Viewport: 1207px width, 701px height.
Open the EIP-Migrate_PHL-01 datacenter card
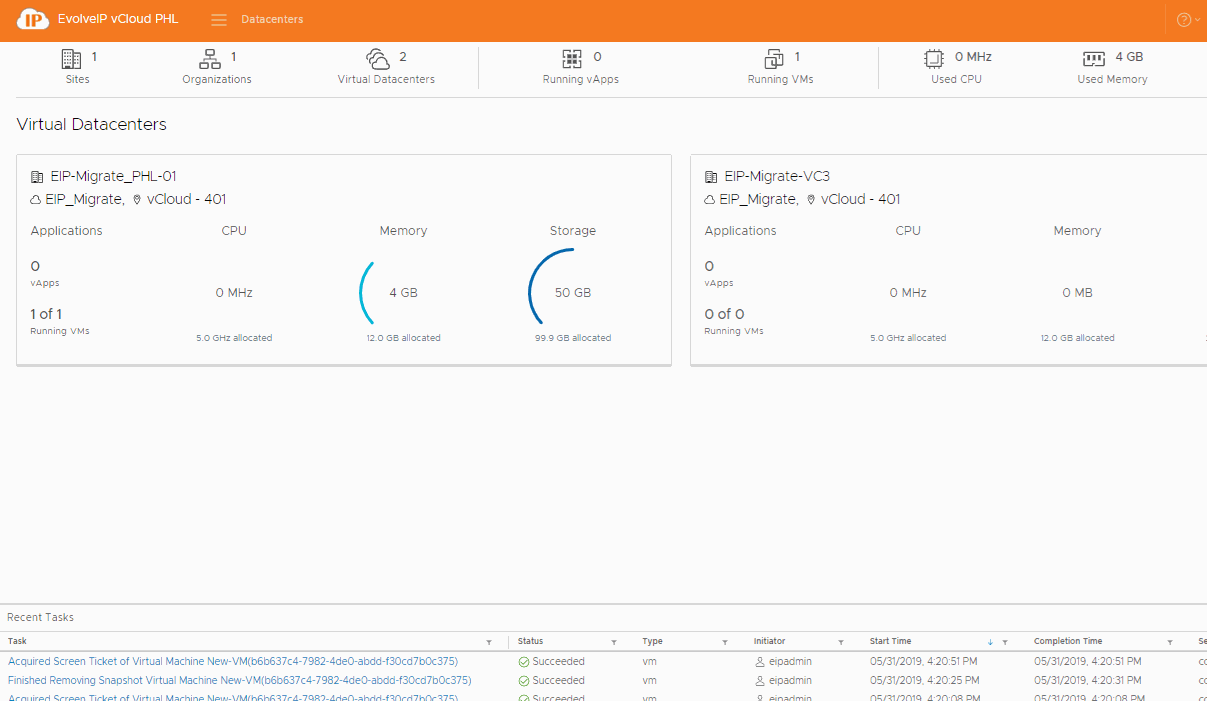point(113,176)
